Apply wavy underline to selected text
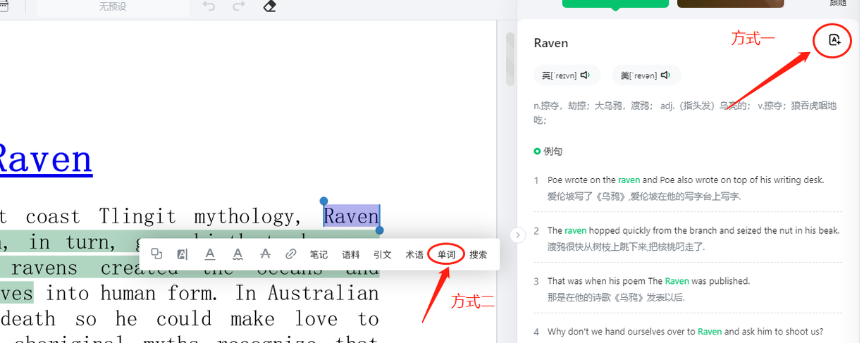The height and width of the screenshot is (361, 863). pos(237,254)
